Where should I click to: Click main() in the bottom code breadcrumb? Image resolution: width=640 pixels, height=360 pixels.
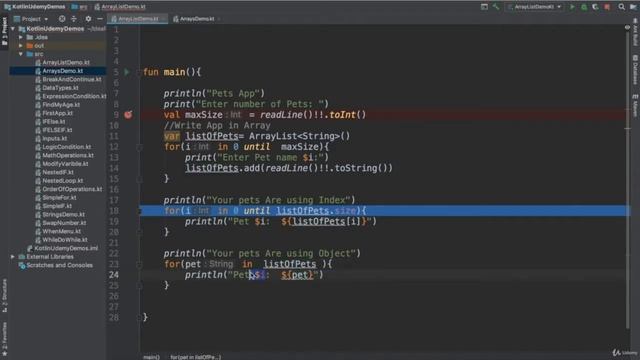point(151,357)
